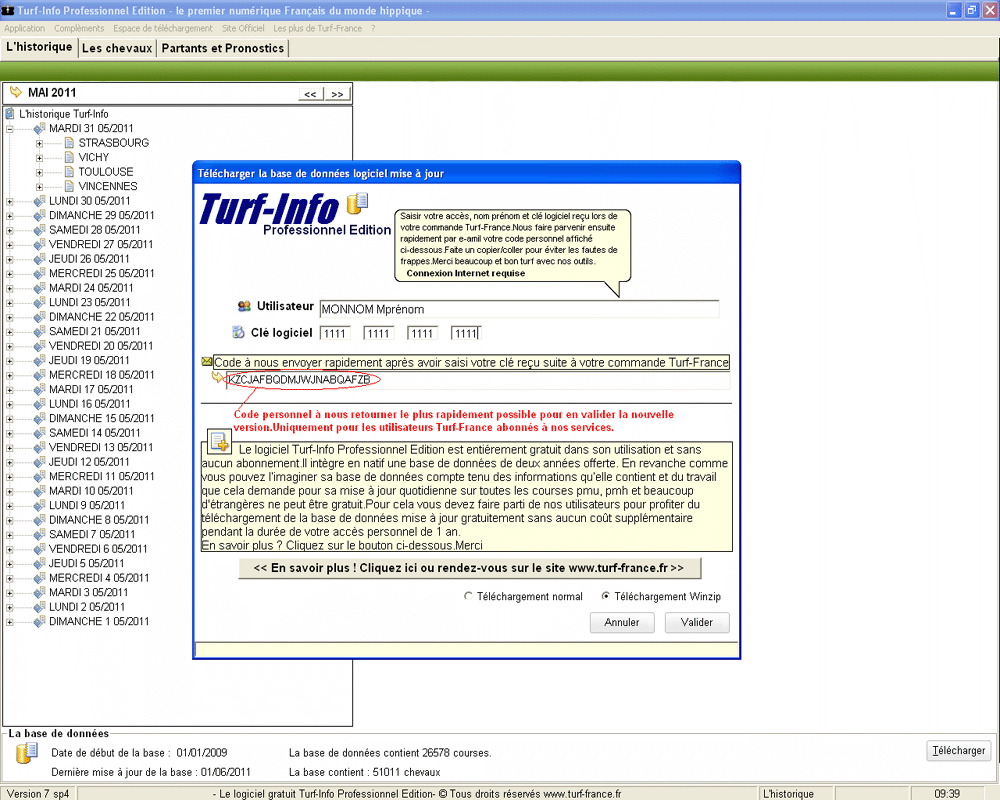Open the Site Officiel menu
This screenshot has height=800, width=1000.
coord(243,28)
